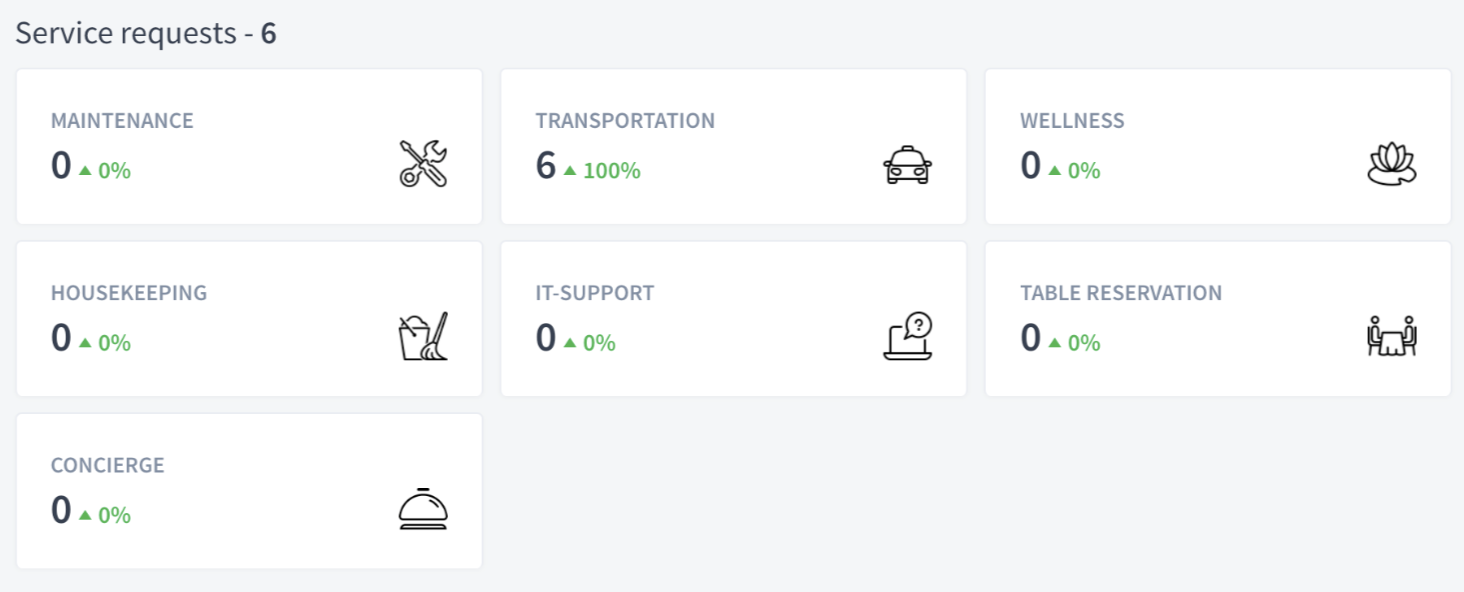1464x592 pixels.
Task: Click the Maintenance wrench and screwdriver icon
Action: click(x=423, y=164)
